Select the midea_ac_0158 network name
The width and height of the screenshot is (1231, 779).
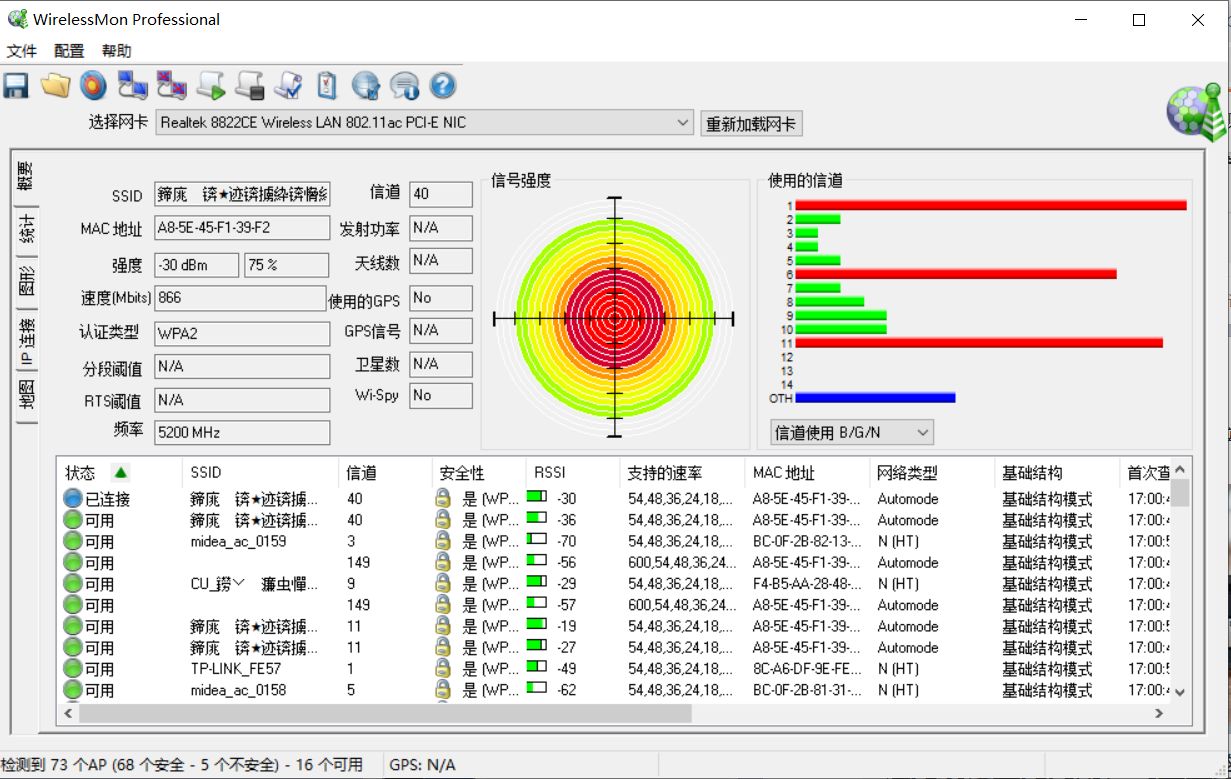point(238,690)
